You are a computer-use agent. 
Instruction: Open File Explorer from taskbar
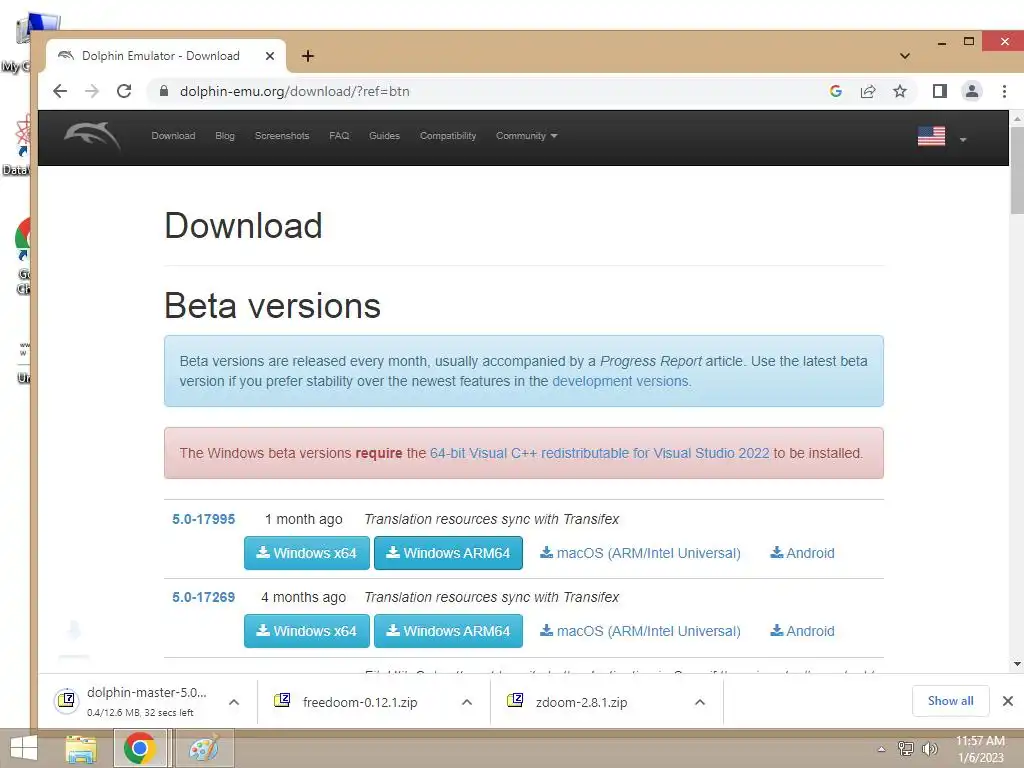[x=81, y=748]
